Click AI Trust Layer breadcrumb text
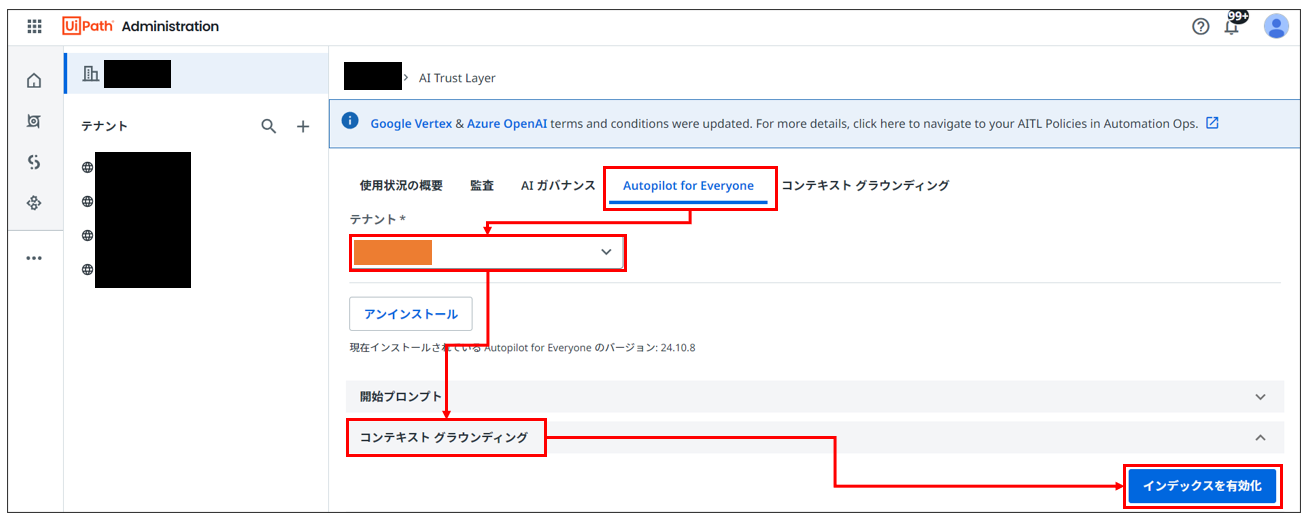 click(x=457, y=78)
